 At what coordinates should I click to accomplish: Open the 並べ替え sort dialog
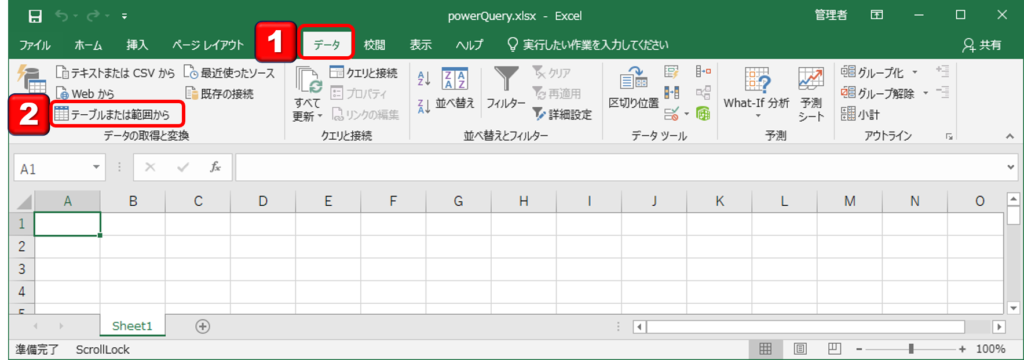pos(455,89)
